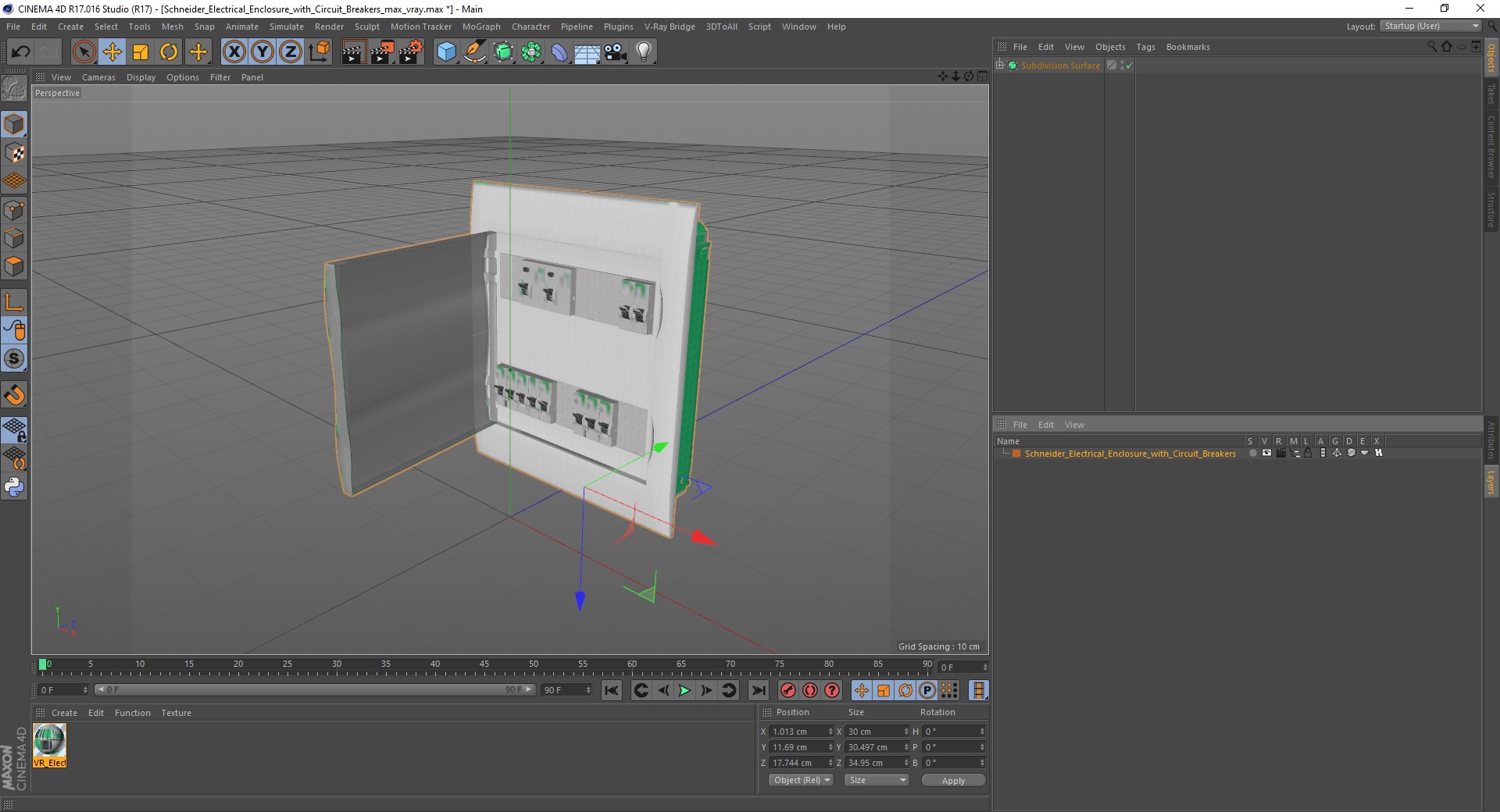Screen dimensions: 1500x812
Task: Open the spline Pen tool
Action: (475, 52)
